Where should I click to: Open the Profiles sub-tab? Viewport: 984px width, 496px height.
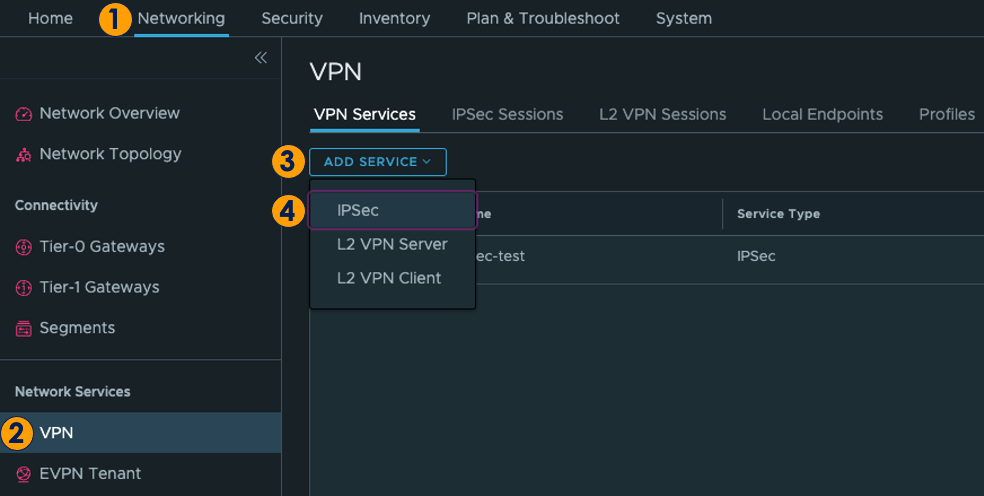coord(947,114)
